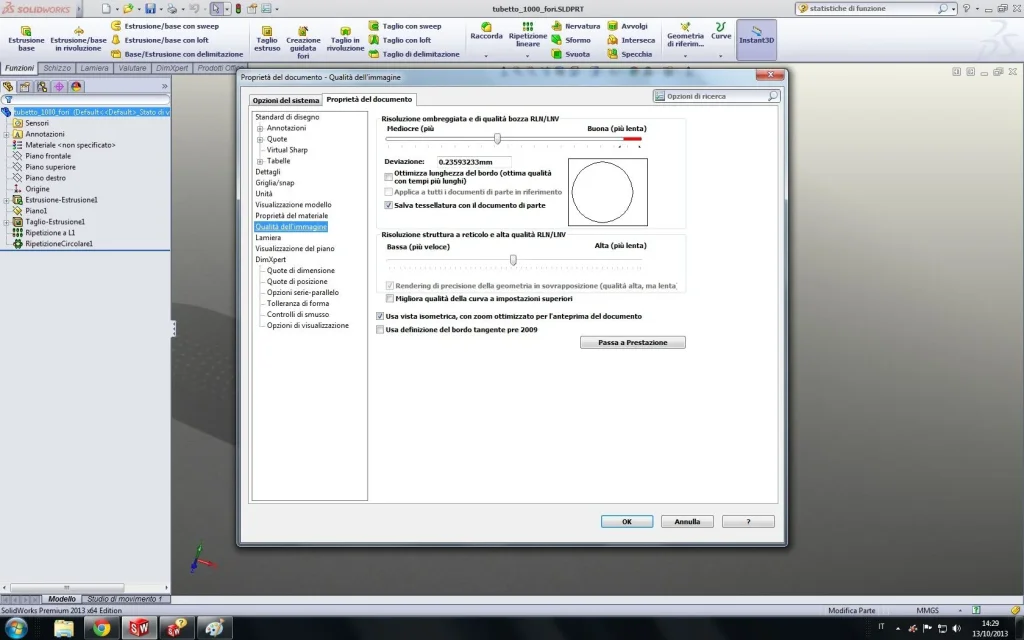Expand Annotazioni node in feature tree
The image size is (1024, 640).
coord(7,135)
